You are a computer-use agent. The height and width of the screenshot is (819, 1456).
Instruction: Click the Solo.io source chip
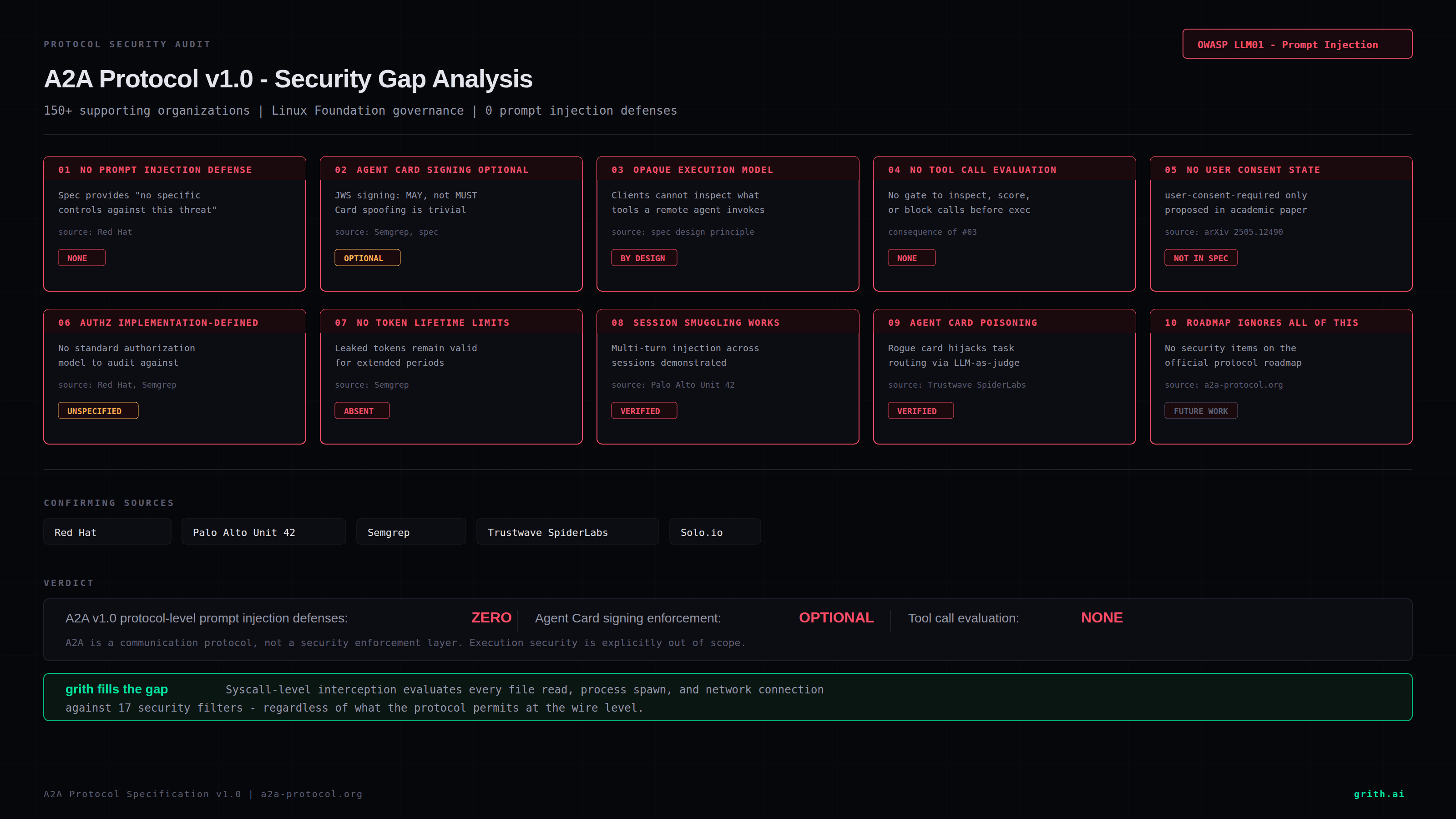tap(714, 531)
